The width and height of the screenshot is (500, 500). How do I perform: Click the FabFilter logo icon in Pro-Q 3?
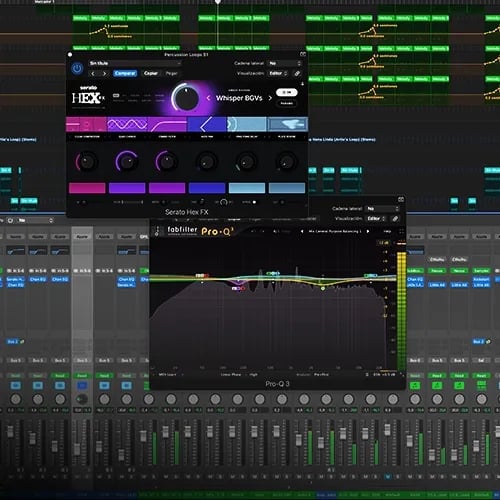click(x=157, y=231)
